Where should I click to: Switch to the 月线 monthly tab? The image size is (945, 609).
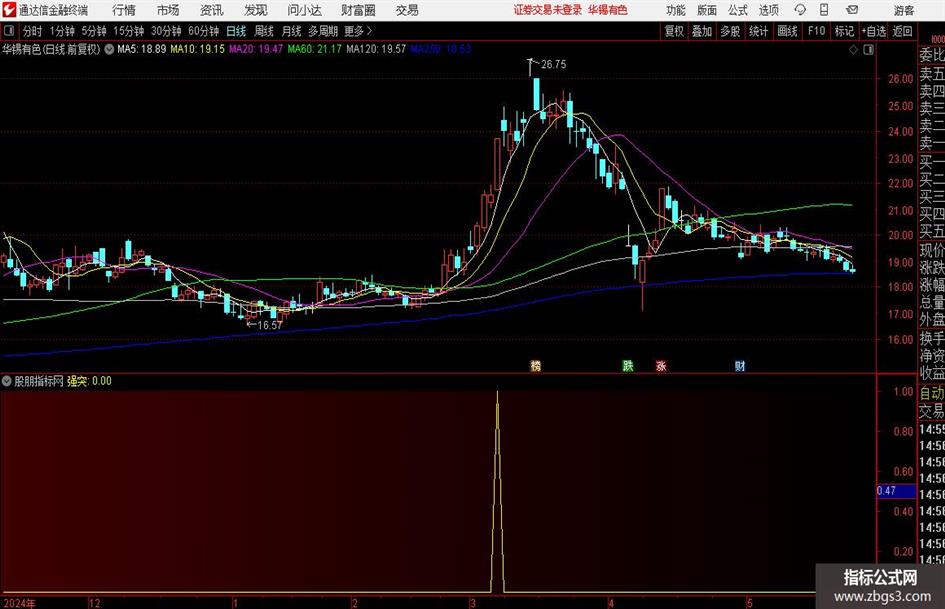[291, 31]
